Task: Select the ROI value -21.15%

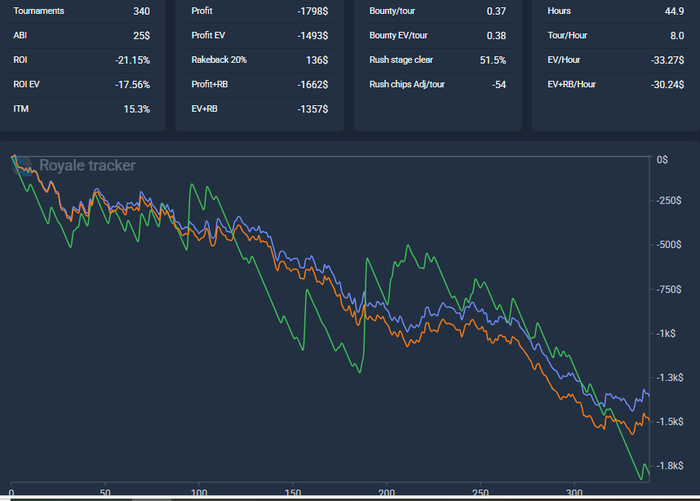Action: [x=133, y=60]
